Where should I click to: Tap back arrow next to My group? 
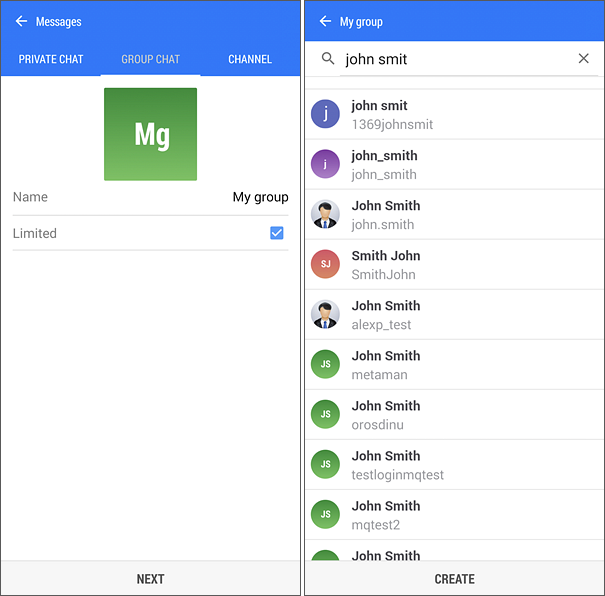point(325,21)
